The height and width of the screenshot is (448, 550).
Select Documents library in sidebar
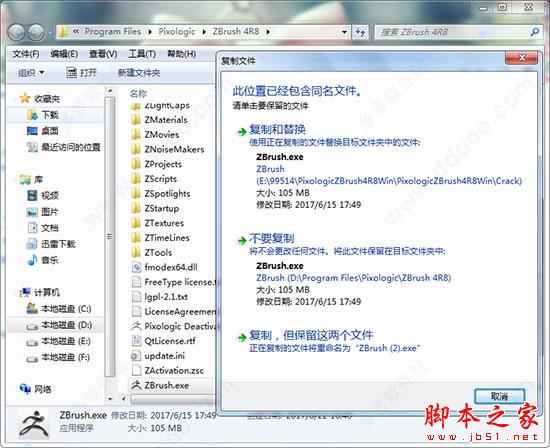pos(50,228)
